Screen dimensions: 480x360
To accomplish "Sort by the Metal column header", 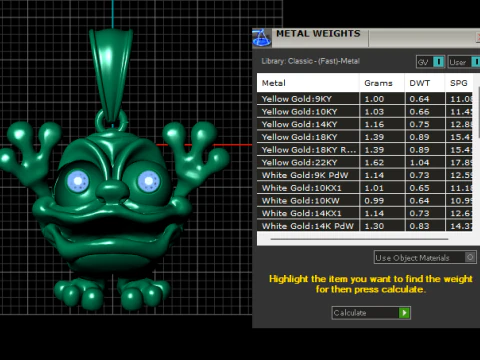I will (308, 83).
